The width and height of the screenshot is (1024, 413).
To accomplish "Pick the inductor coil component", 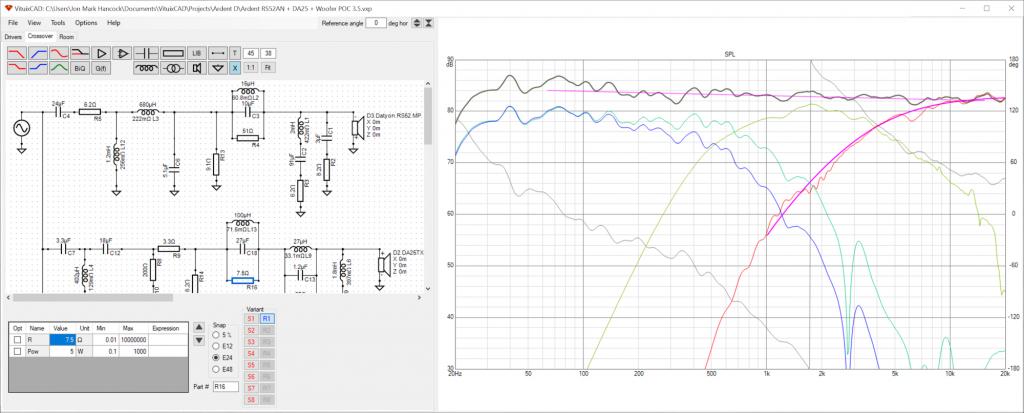I will coord(146,68).
